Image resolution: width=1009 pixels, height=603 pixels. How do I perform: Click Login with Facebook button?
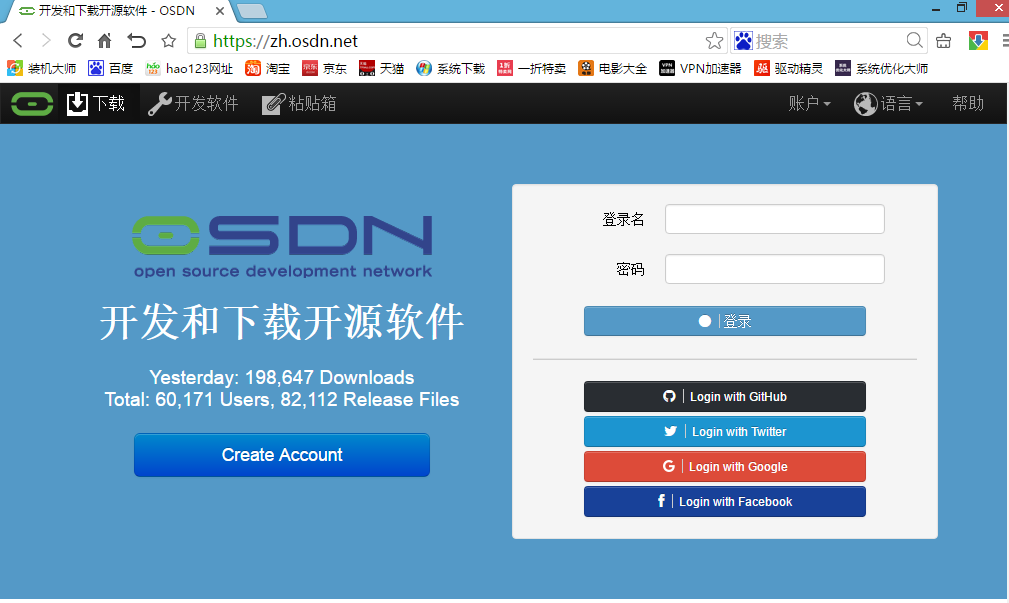point(725,501)
